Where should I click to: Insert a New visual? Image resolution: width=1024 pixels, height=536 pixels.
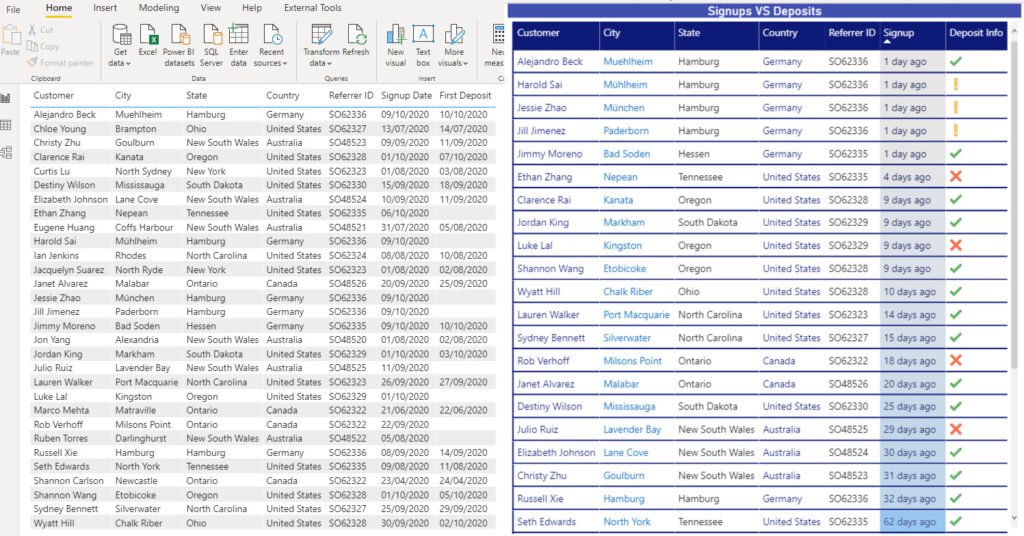(396, 35)
